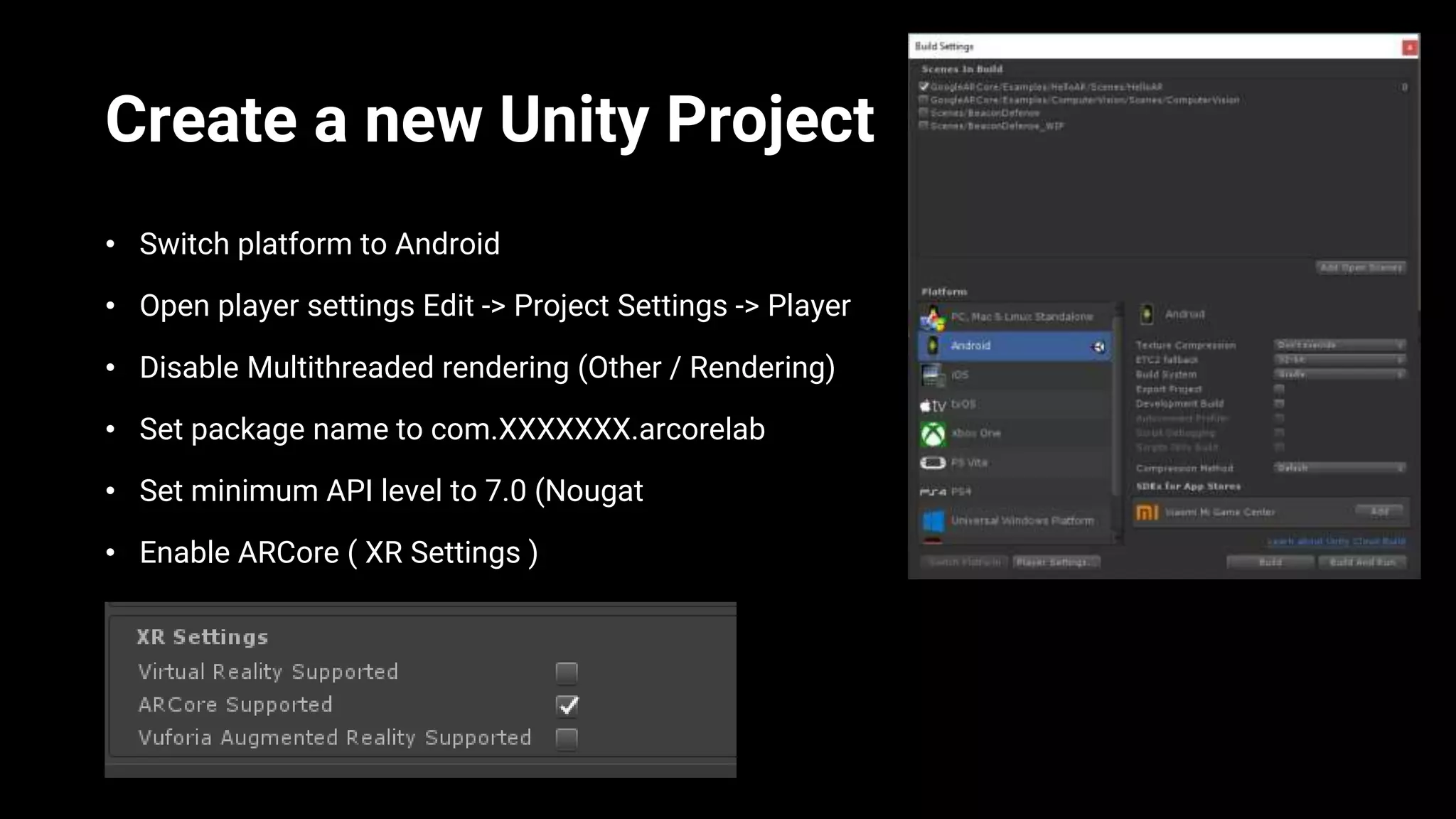The height and width of the screenshot is (819, 1456).
Task: Click 'Disable Multithreaded rendering' bullet text
Action: (x=487, y=368)
